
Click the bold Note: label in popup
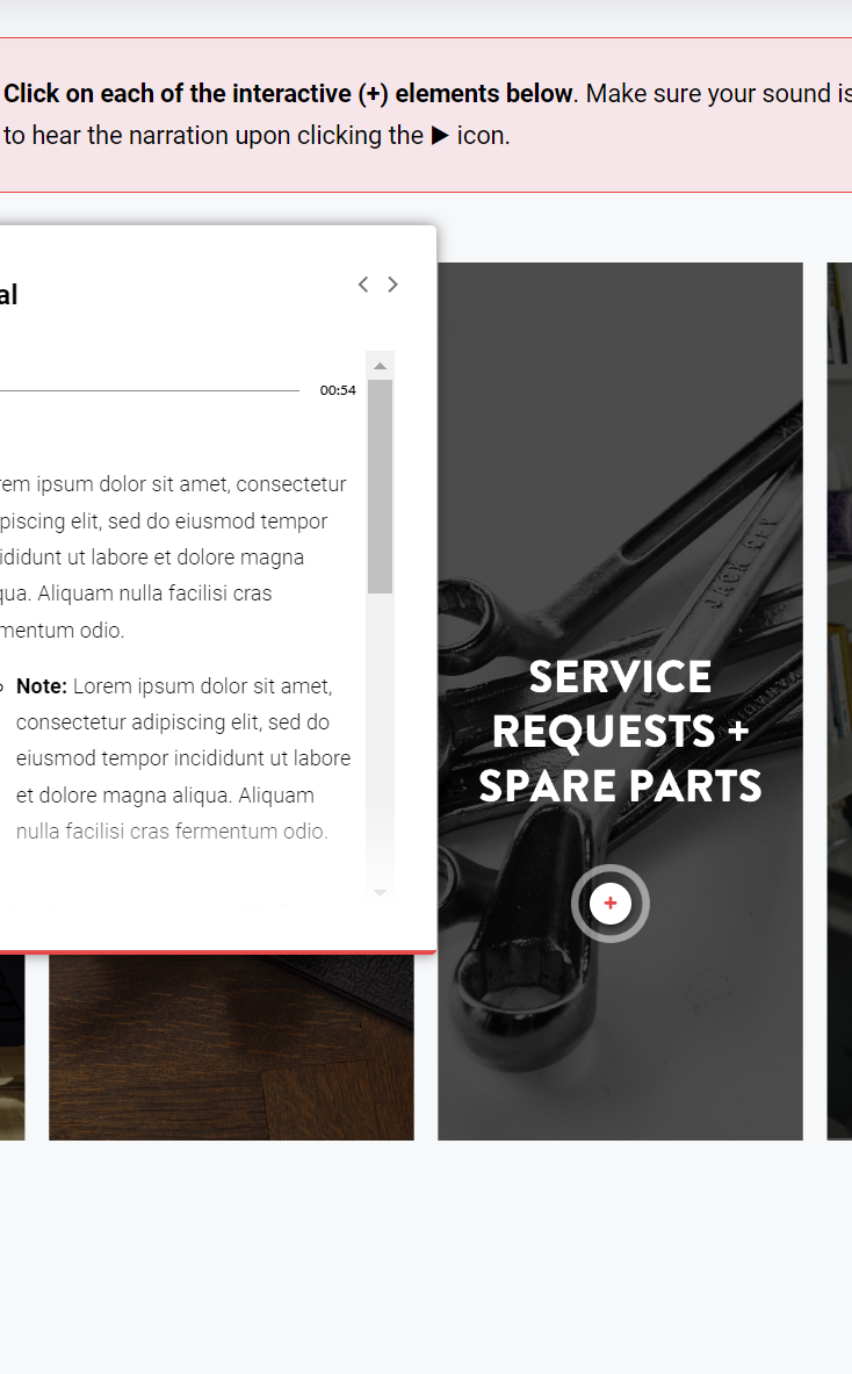click(42, 687)
